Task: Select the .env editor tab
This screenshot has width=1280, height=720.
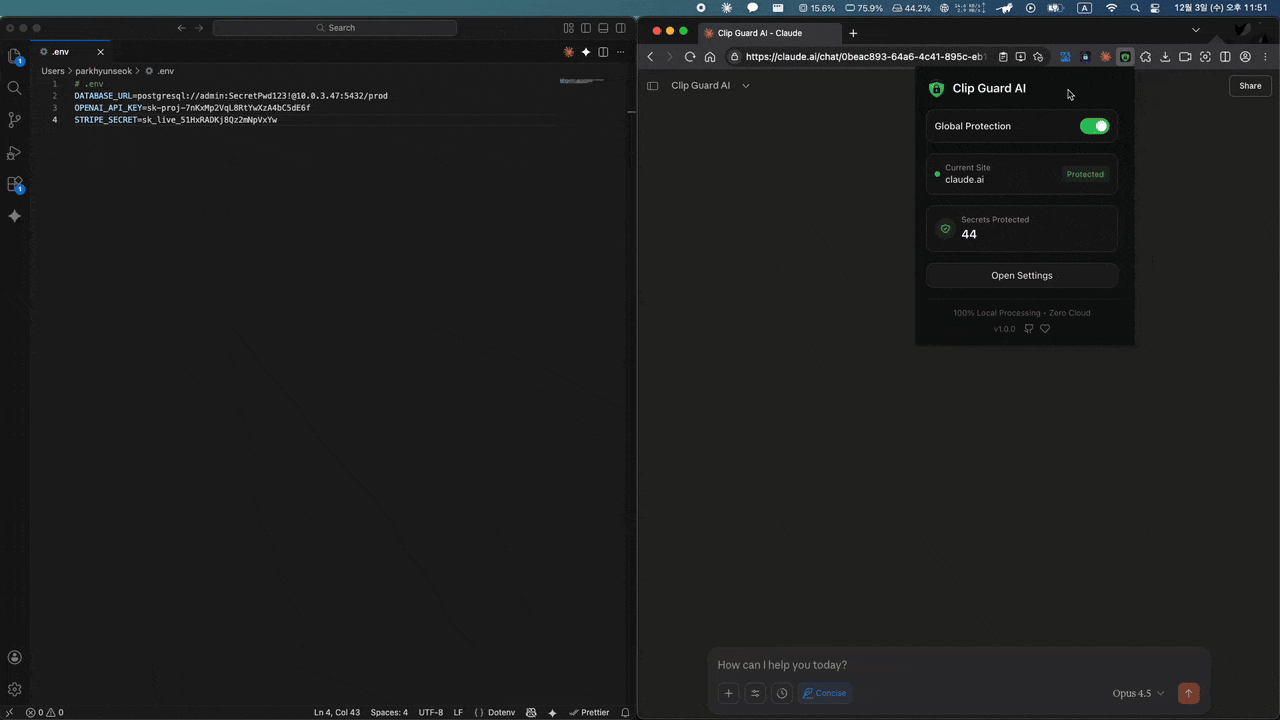Action: click(60, 52)
